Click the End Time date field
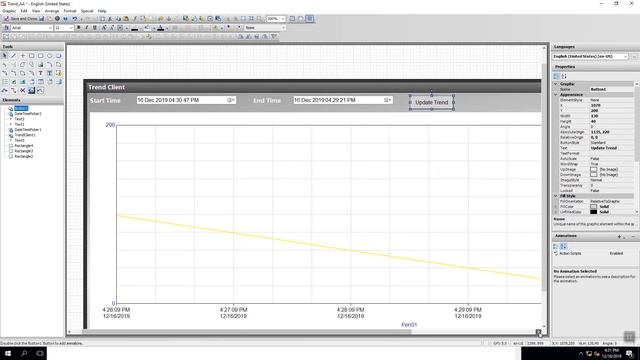The width and height of the screenshot is (640, 360). pos(343,100)
